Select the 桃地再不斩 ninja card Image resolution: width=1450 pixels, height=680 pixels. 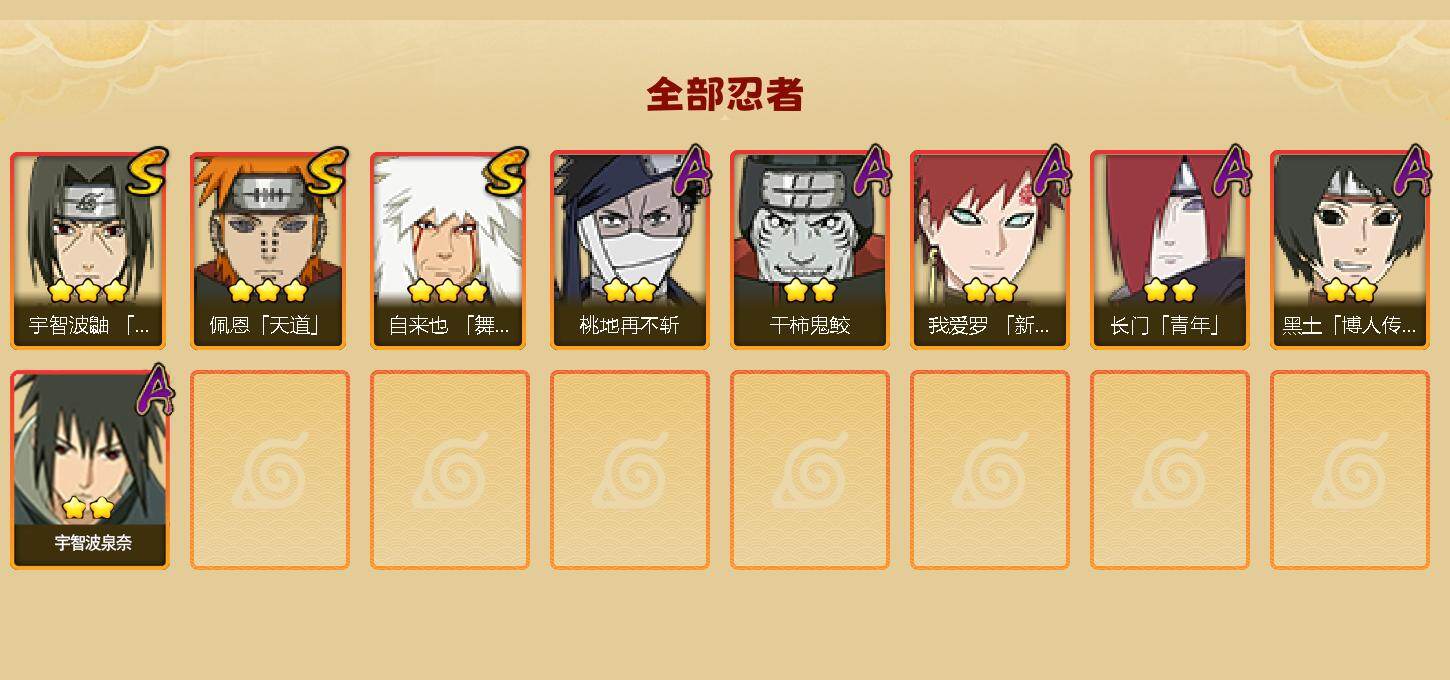[629, 250]
